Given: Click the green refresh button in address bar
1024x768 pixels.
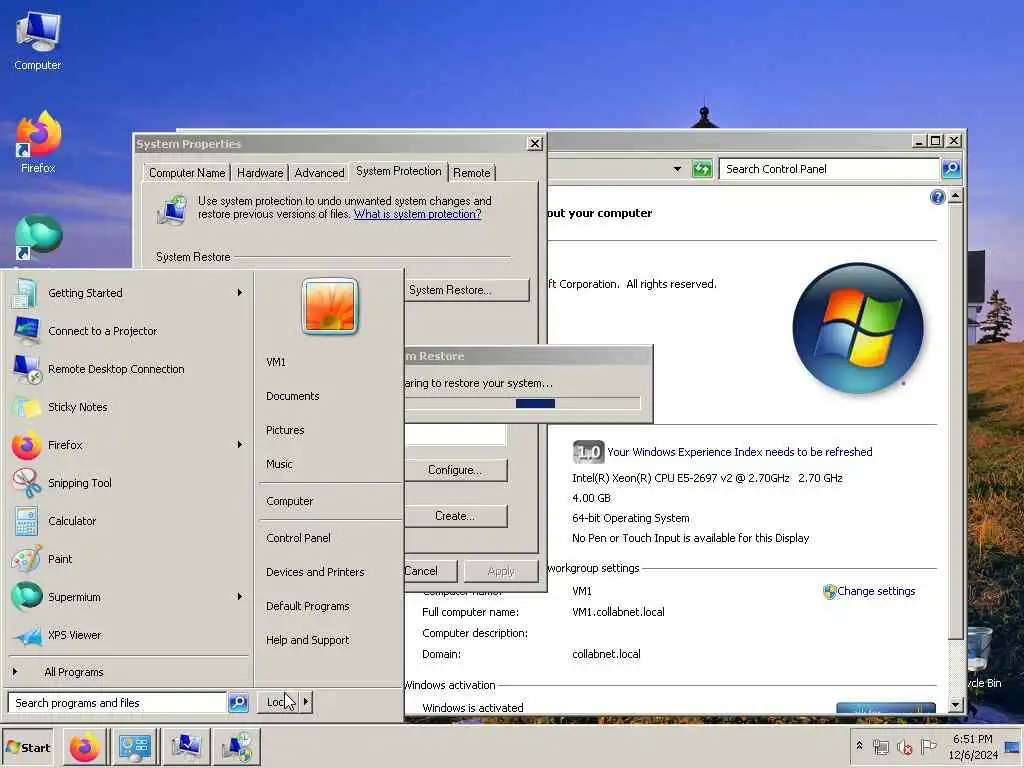Looking at the screenshot, I should tap(702, 169).
